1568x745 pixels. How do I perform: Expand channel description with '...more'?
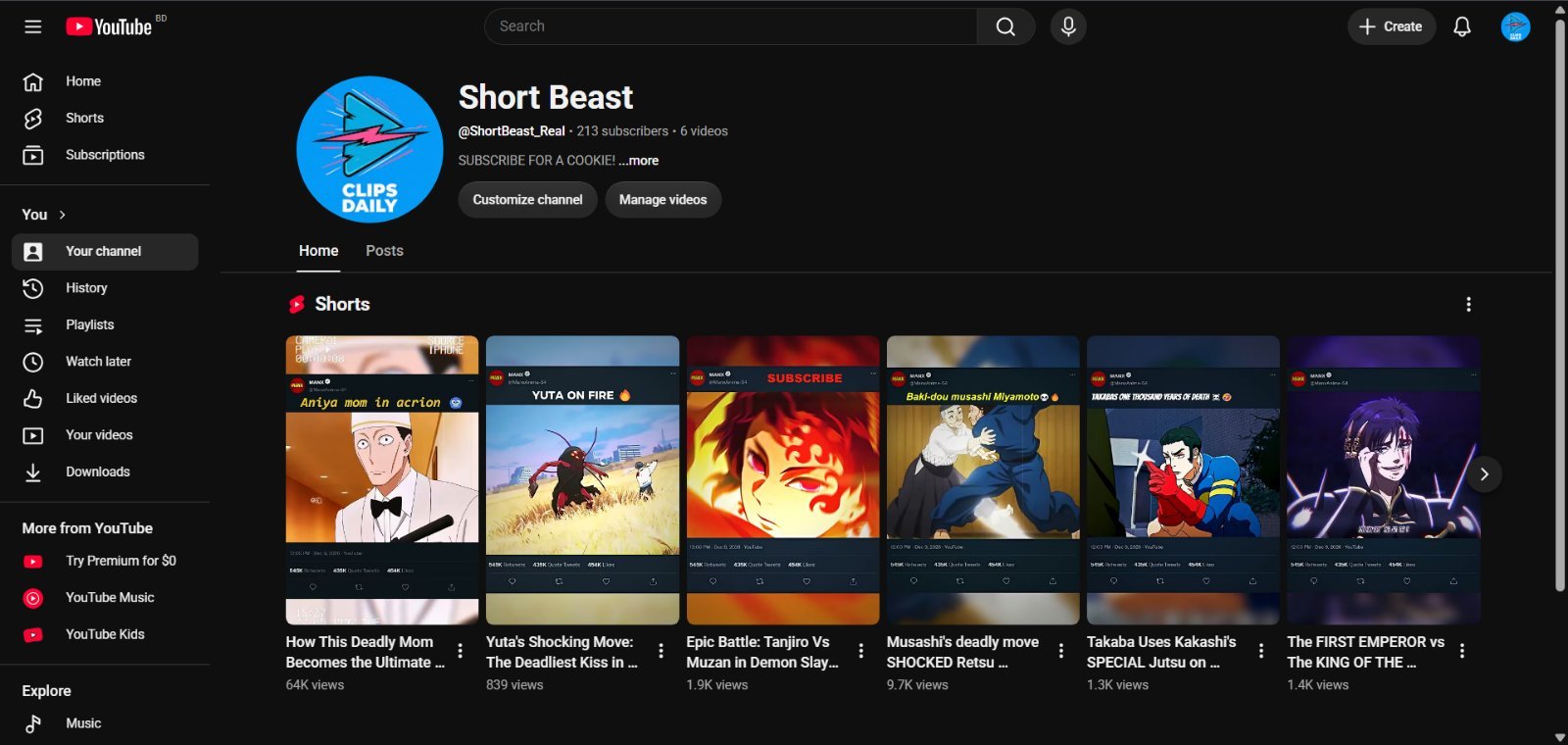coord(639,161)
